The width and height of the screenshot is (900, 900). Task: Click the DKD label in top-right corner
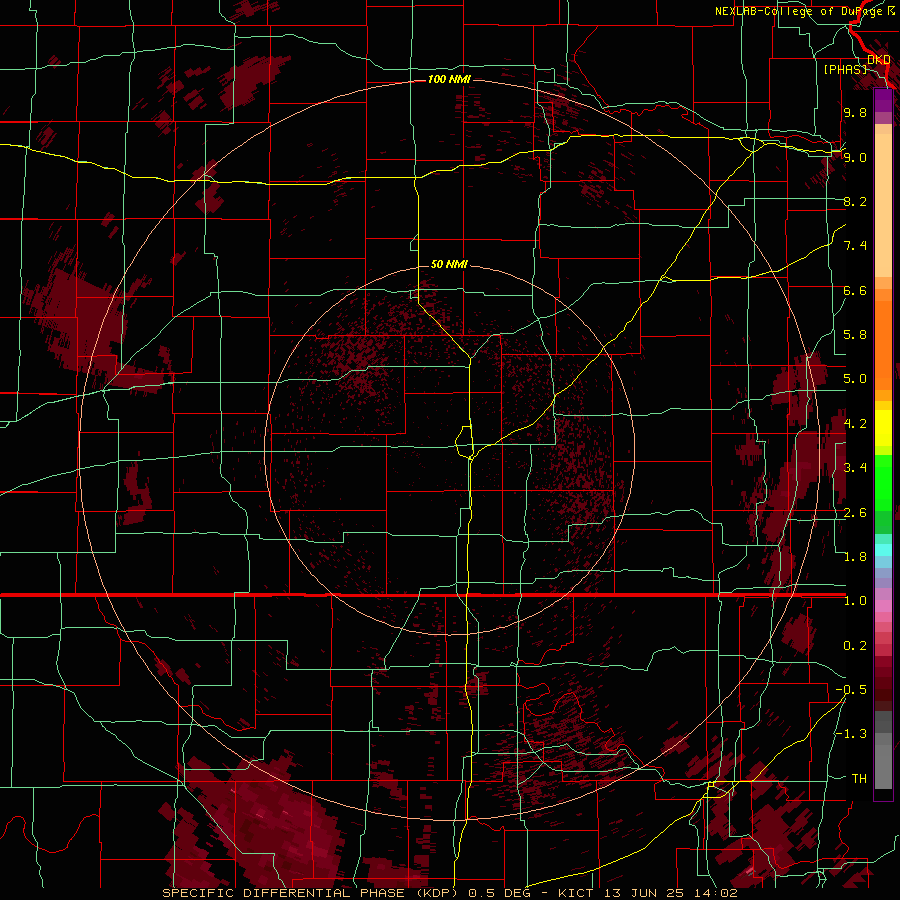pyautogui.click(x=879, y=59)
